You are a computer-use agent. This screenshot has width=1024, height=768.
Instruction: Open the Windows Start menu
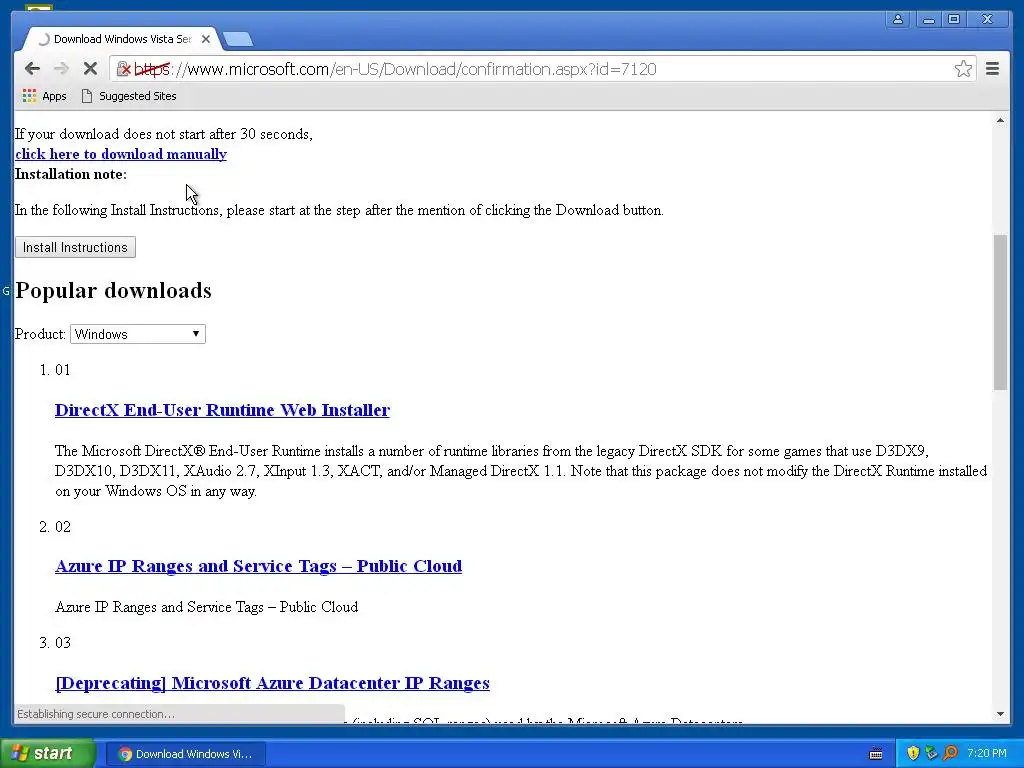(x=48, y=754)
